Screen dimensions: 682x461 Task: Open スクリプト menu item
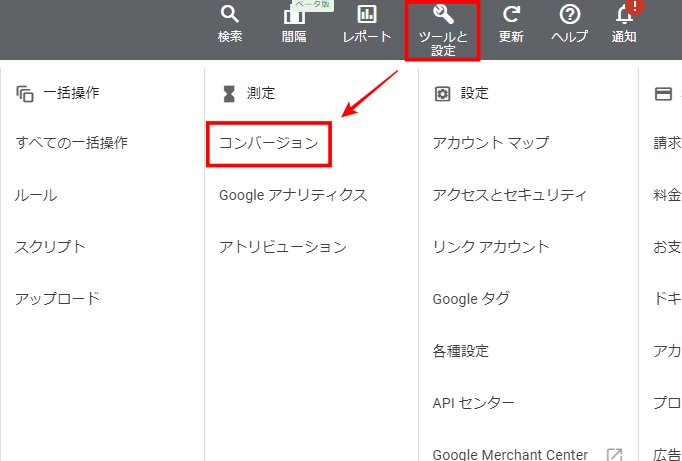[51, 247]
